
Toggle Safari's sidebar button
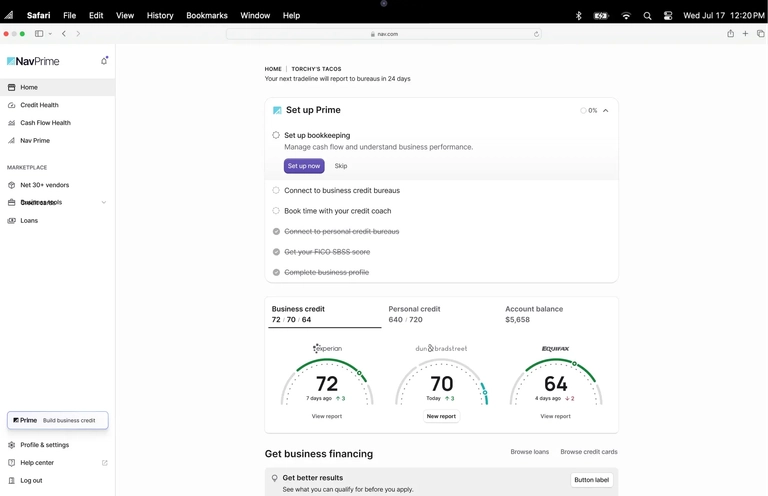(39, 34)
